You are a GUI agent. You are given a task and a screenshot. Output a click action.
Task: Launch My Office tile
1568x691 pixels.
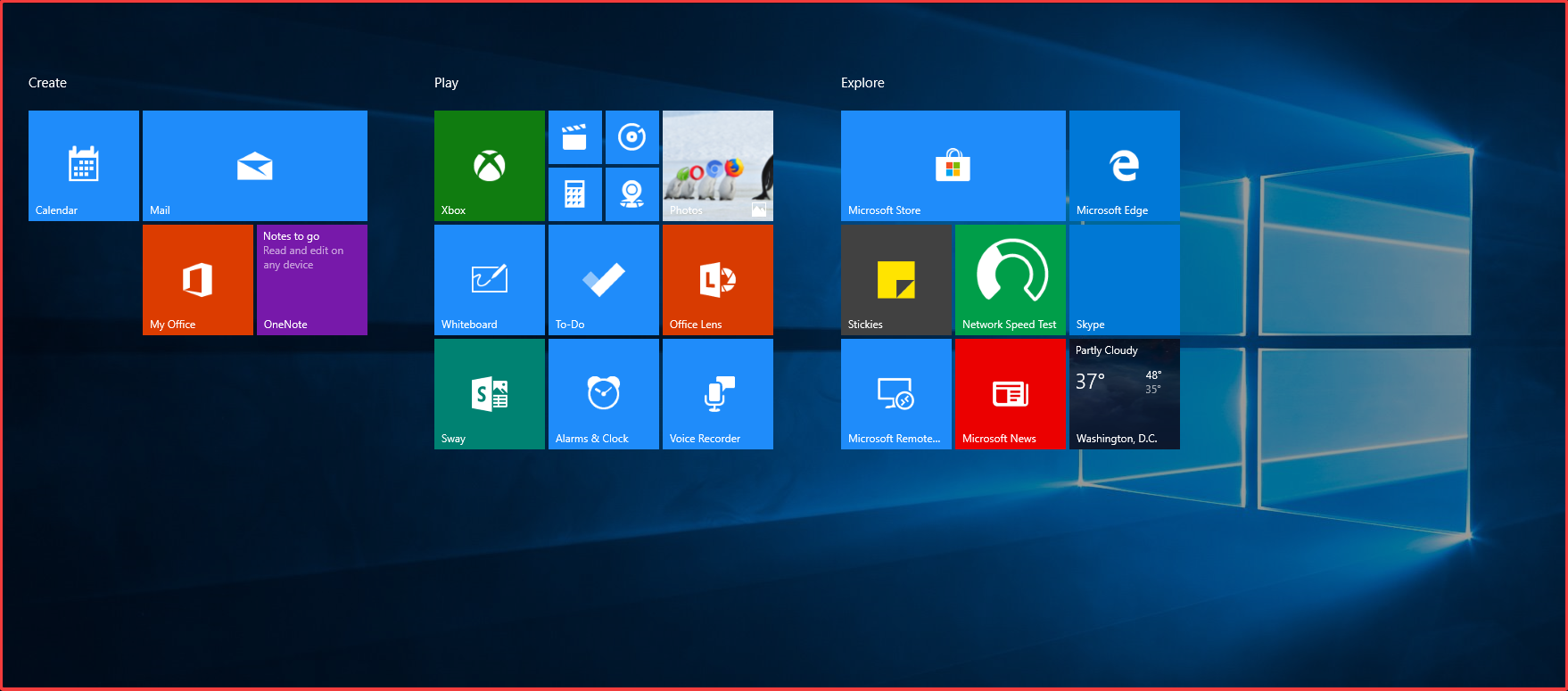tap(197, 280)
